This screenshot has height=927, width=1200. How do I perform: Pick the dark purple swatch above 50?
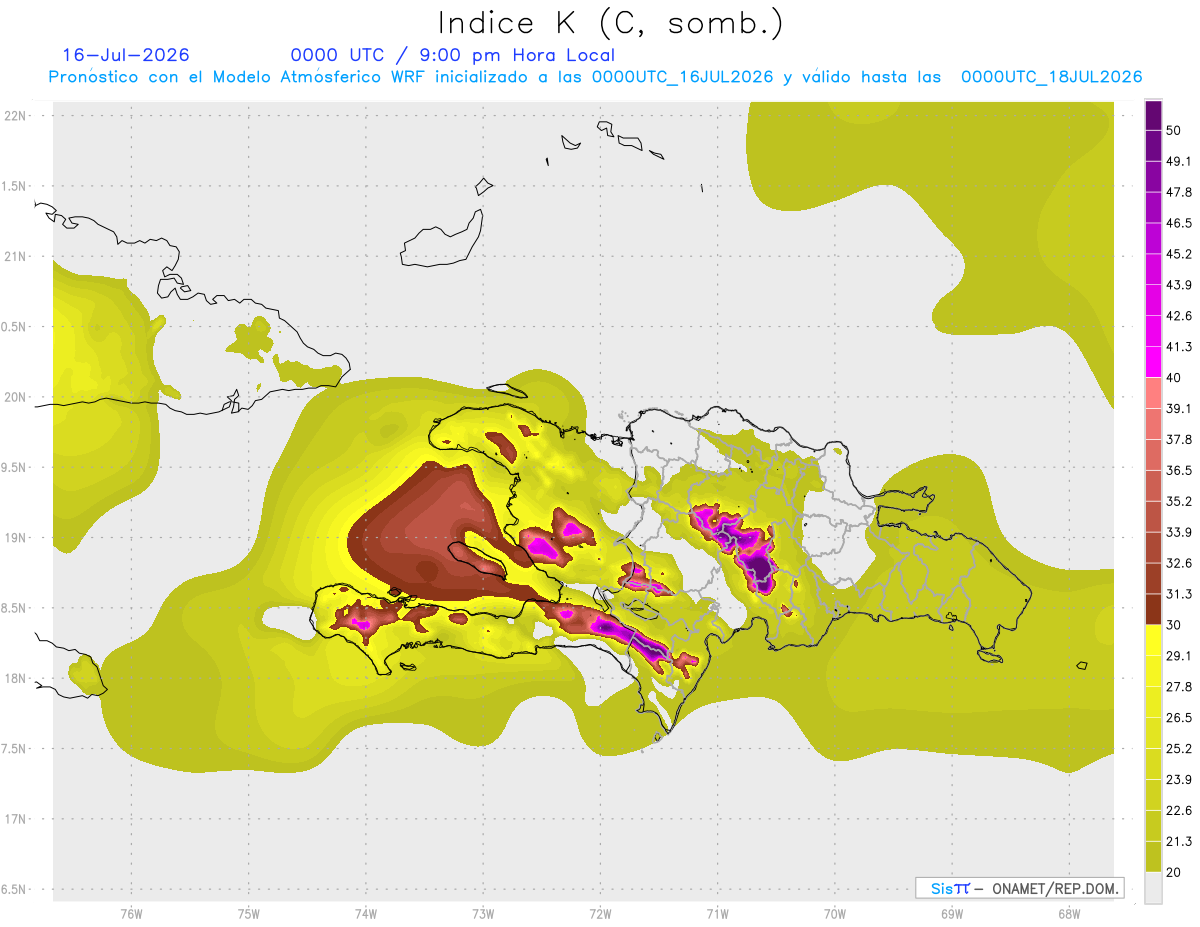1154,115
